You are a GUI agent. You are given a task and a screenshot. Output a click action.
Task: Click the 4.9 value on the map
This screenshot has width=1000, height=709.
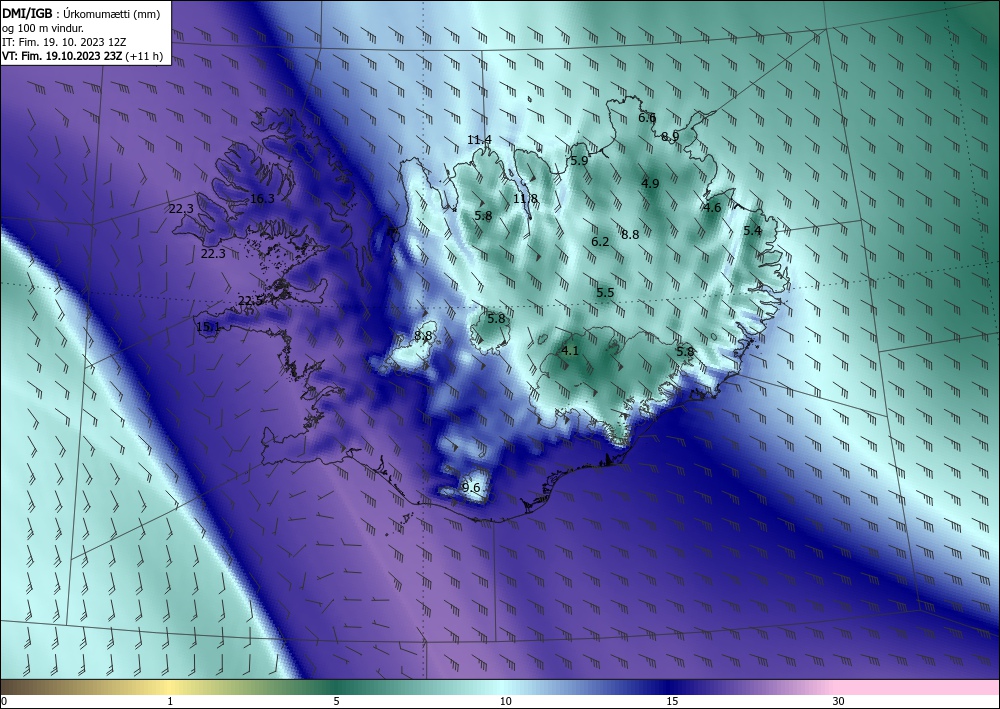tap(650, 184)
